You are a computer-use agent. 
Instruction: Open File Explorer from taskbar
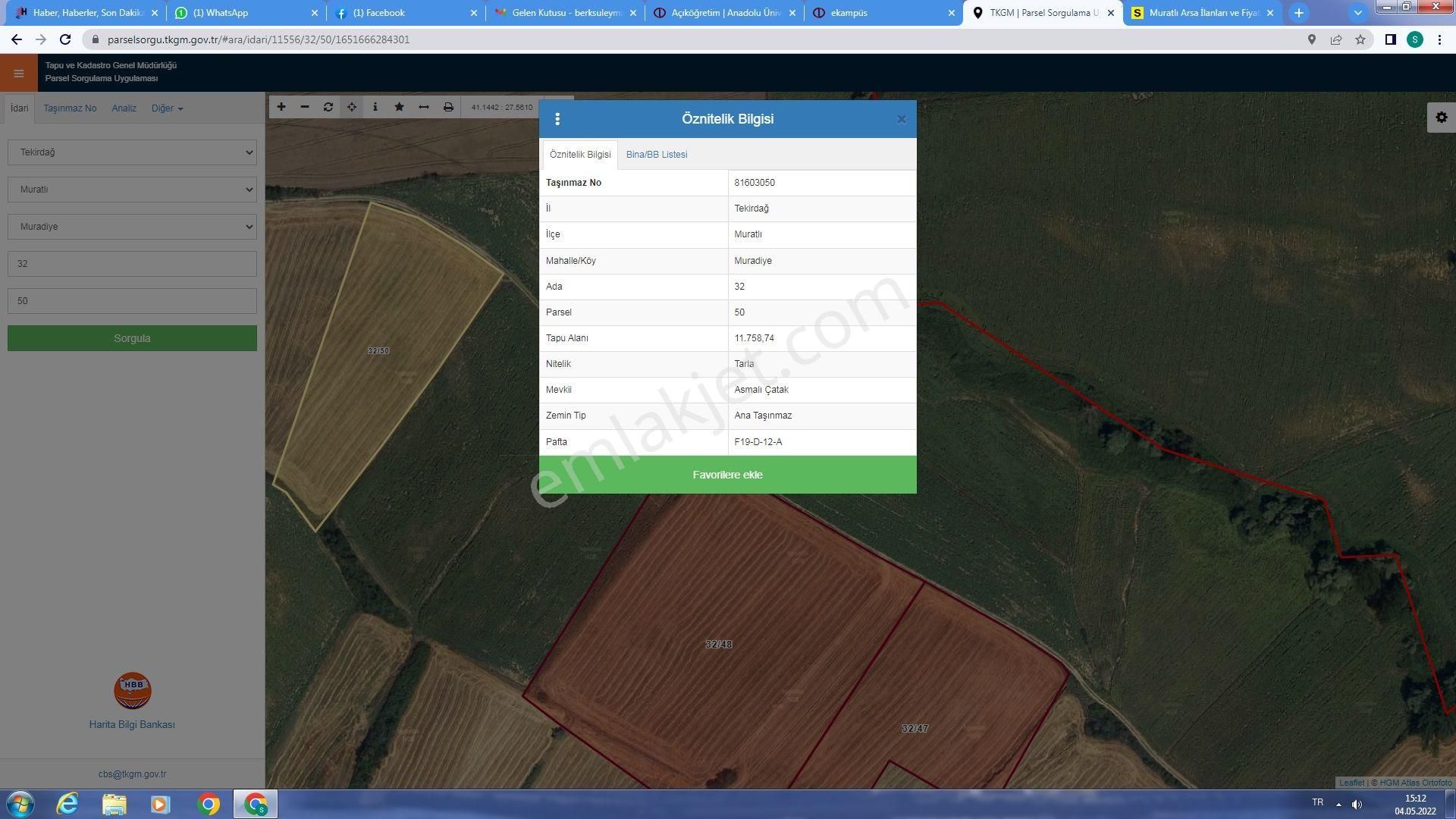114,804
